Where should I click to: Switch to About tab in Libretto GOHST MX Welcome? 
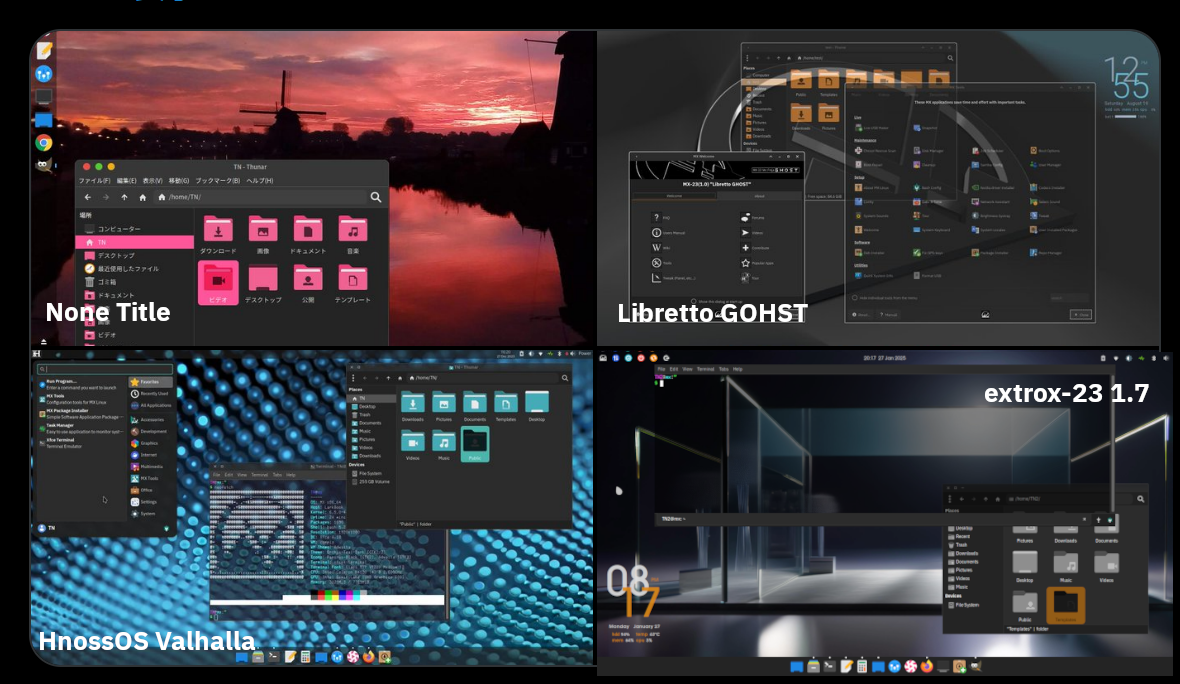[x=759, y=196]
